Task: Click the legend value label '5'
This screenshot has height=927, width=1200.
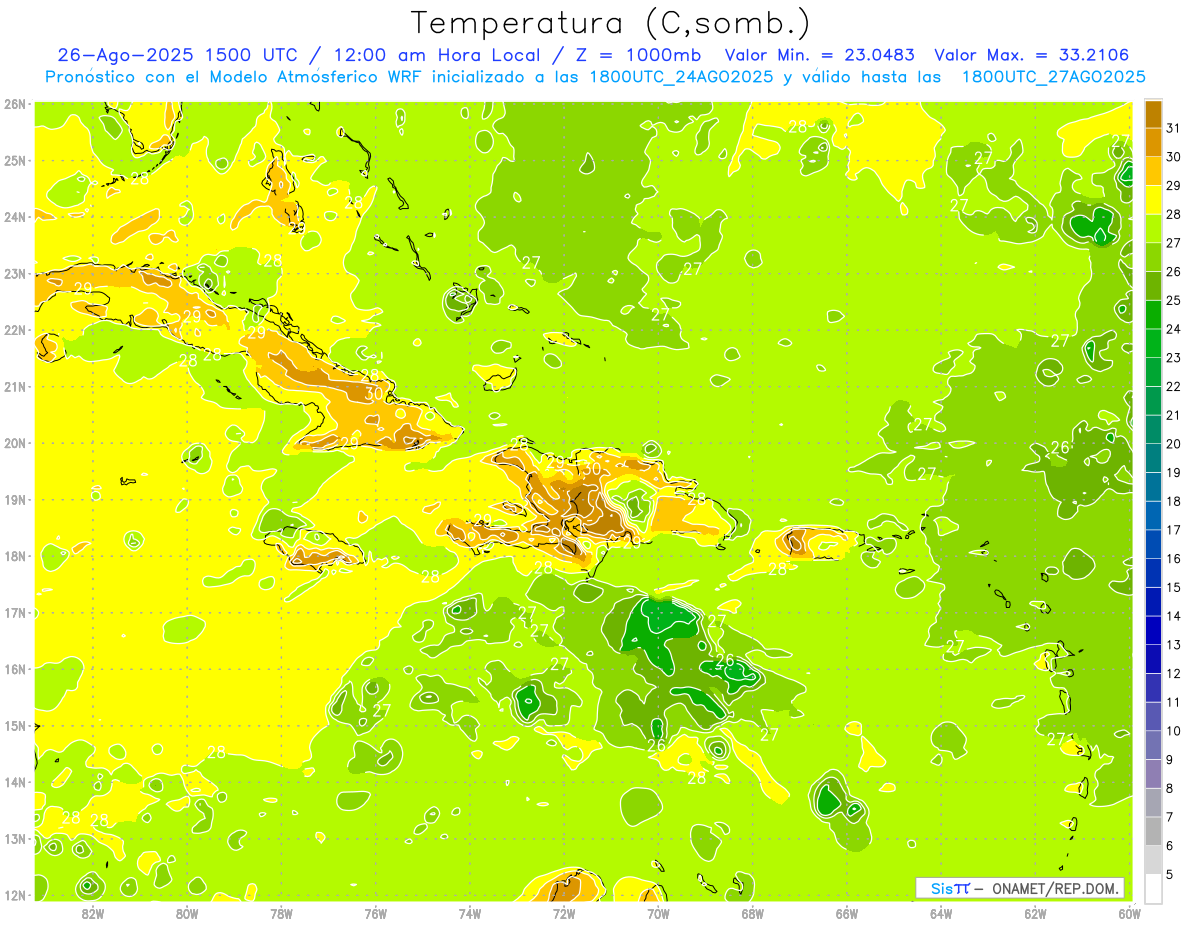Action: pyautogui.click(x=1171, y=875)
